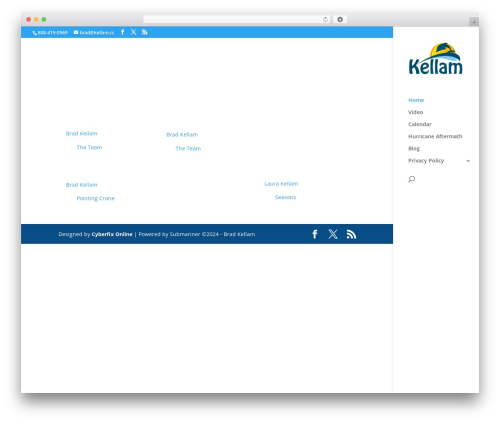500x423 pixels.
Task: Open the Video menu item
Action: 416,112
